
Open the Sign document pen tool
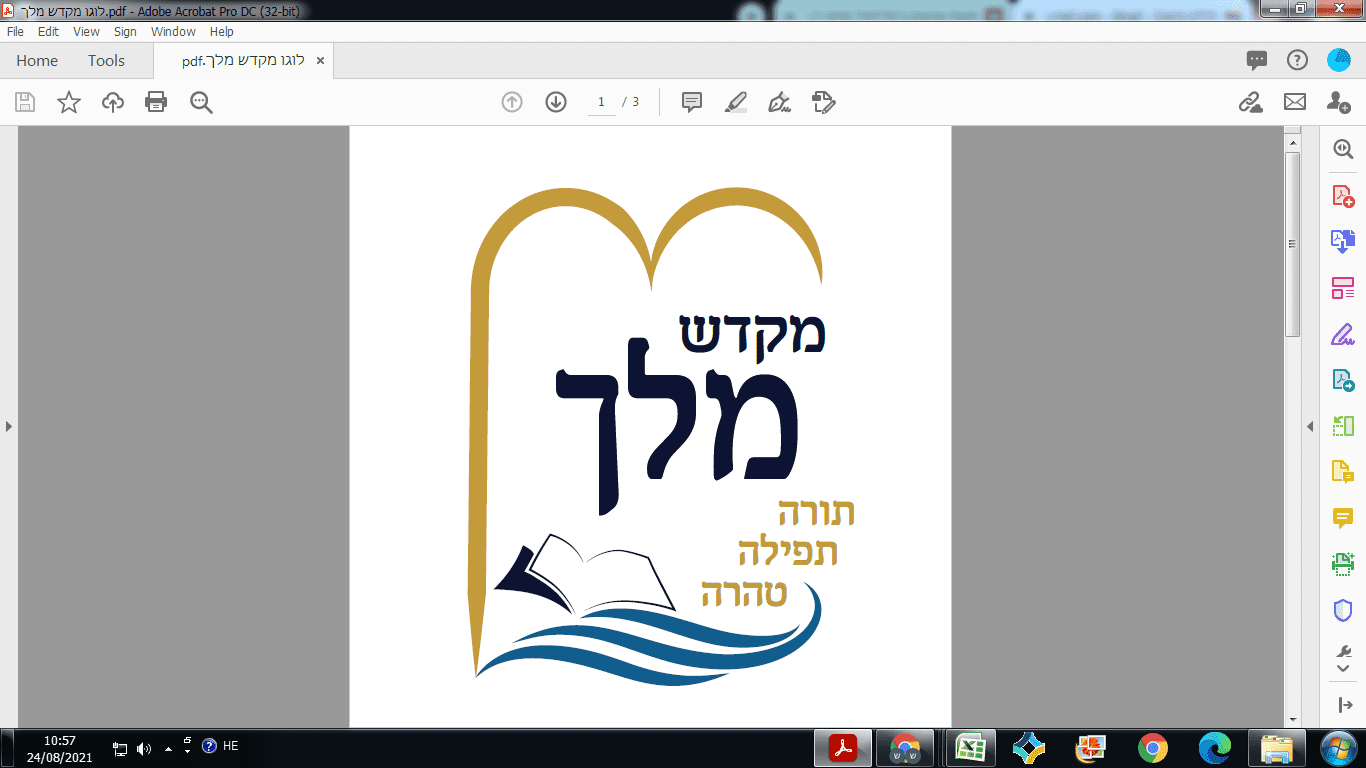pyautogui.click(x=779, y=102)
